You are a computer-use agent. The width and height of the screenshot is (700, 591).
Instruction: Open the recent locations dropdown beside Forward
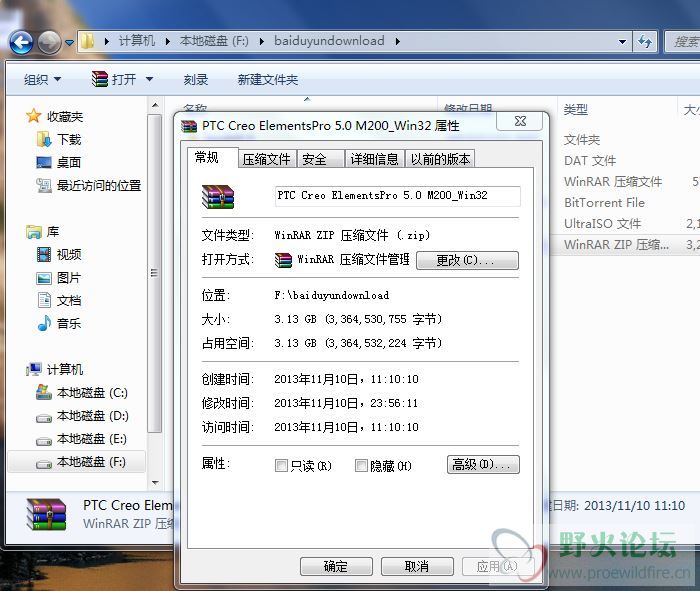pyautogui.click(x=70, y=43)
